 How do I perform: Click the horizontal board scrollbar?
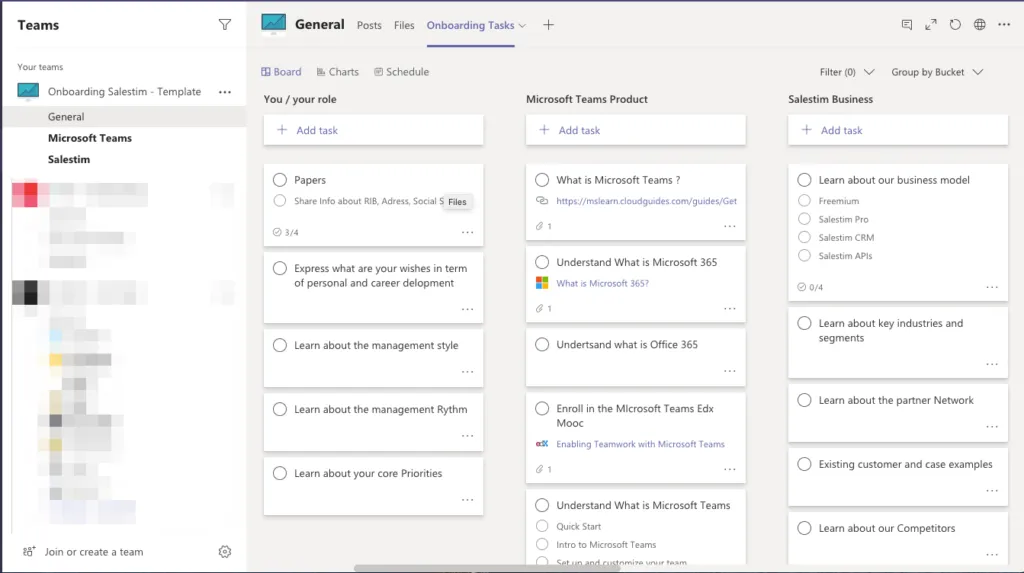[x=487, y=568]
